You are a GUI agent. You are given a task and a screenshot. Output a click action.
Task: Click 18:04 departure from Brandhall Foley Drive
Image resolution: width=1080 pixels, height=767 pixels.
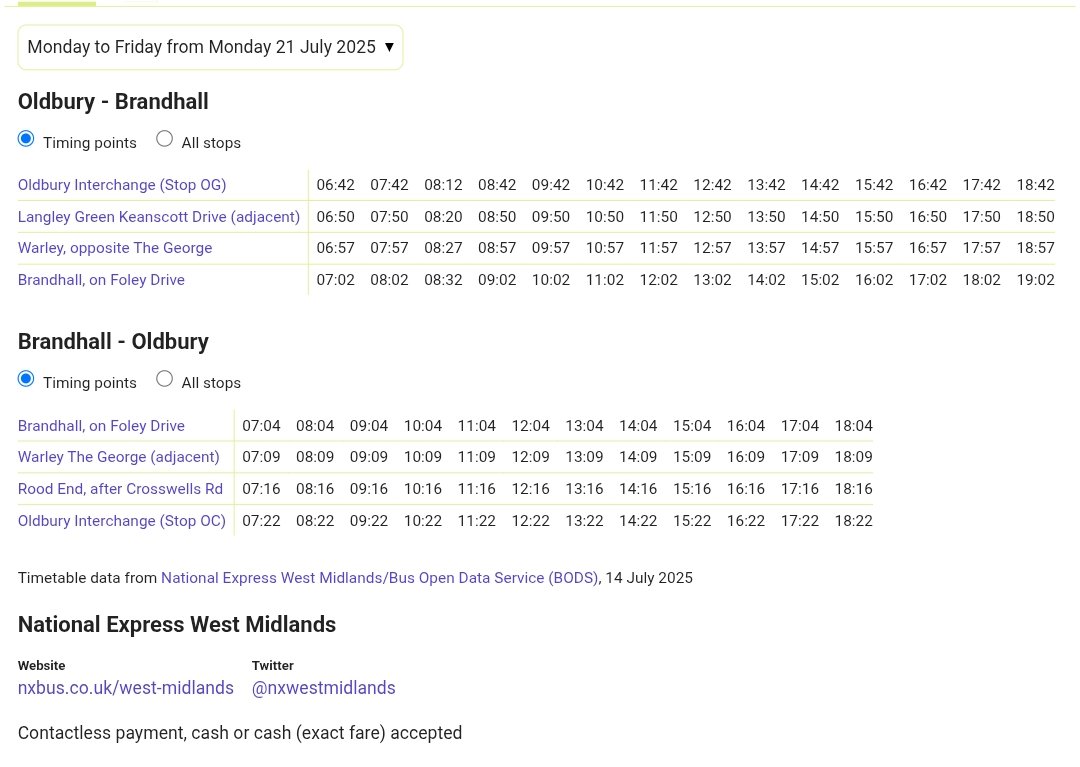[853, 426]
